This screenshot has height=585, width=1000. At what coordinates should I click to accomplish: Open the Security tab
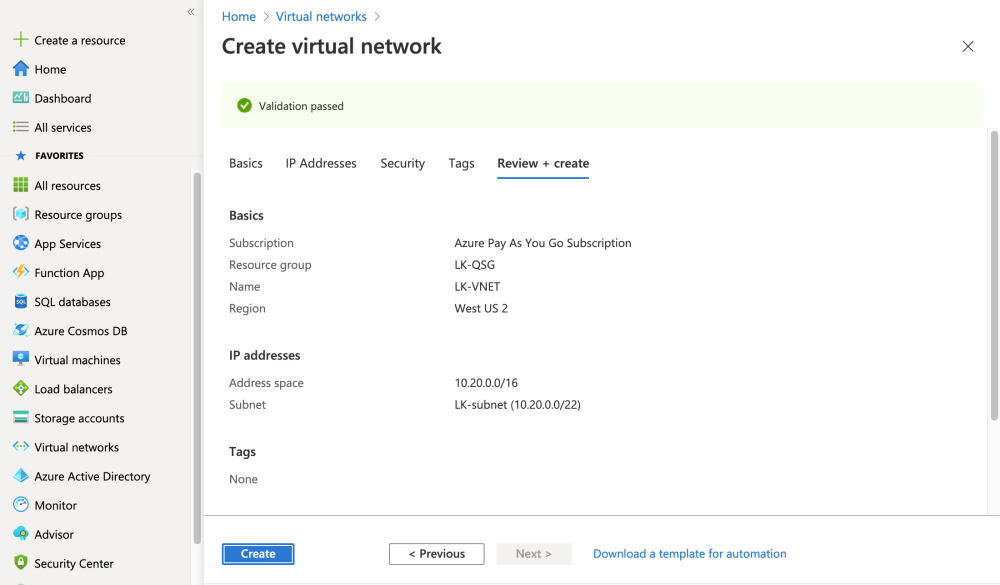402,163
